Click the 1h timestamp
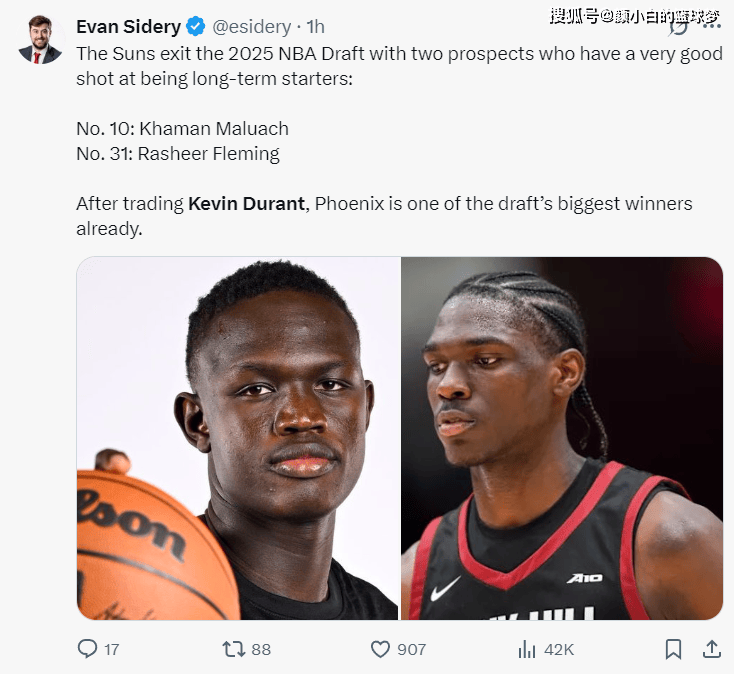The image size is (734, 674). [x=316, y=27]
